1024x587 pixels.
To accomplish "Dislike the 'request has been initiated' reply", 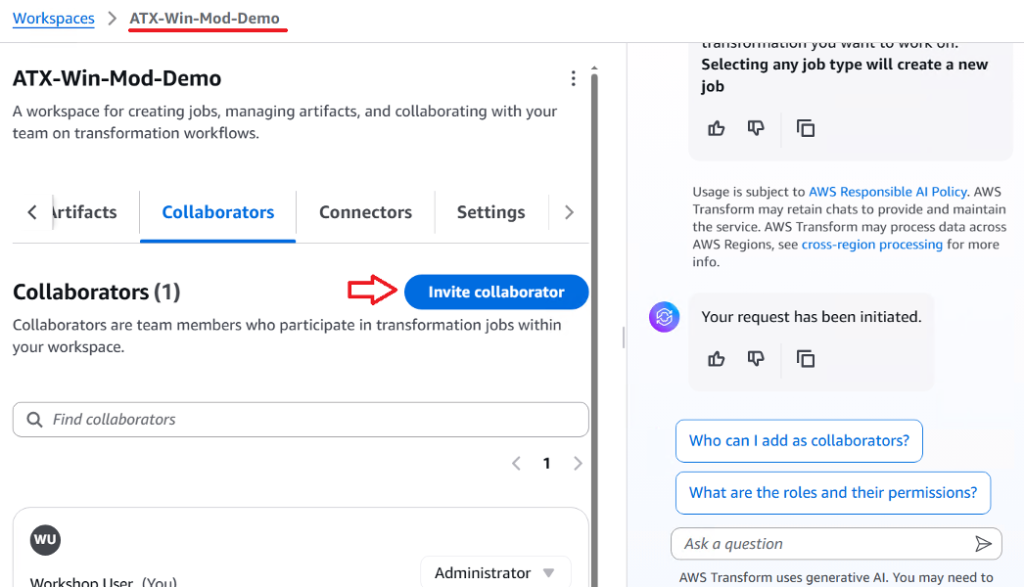I will pyautogui.click(x=756, y=358).
